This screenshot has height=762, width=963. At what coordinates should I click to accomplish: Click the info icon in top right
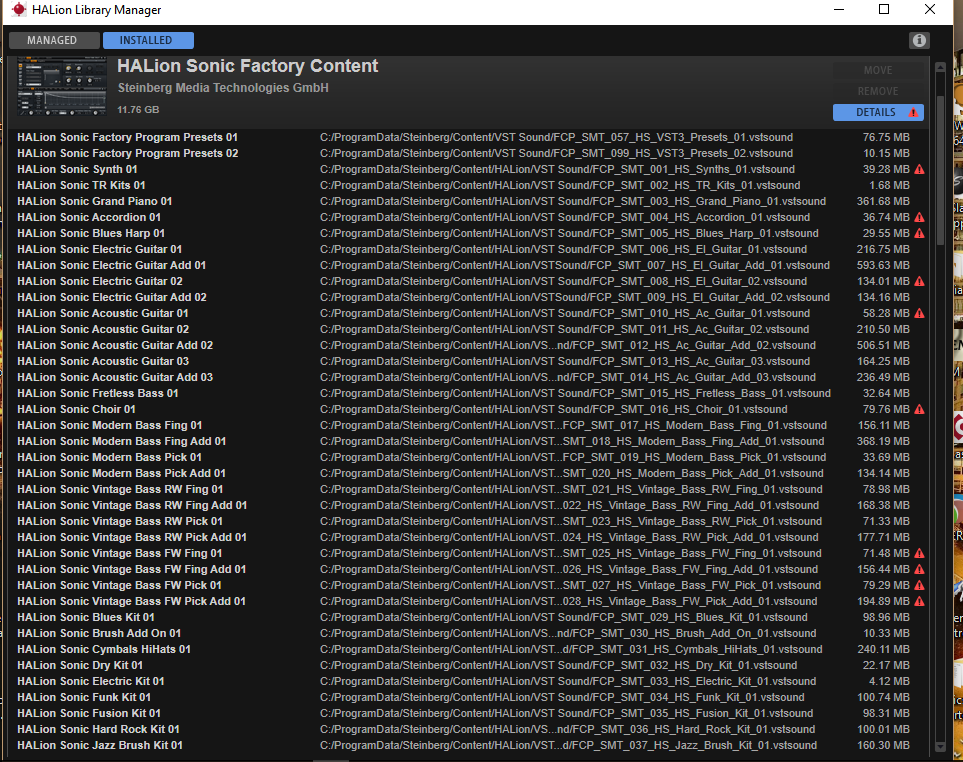[x=919, y=41]
